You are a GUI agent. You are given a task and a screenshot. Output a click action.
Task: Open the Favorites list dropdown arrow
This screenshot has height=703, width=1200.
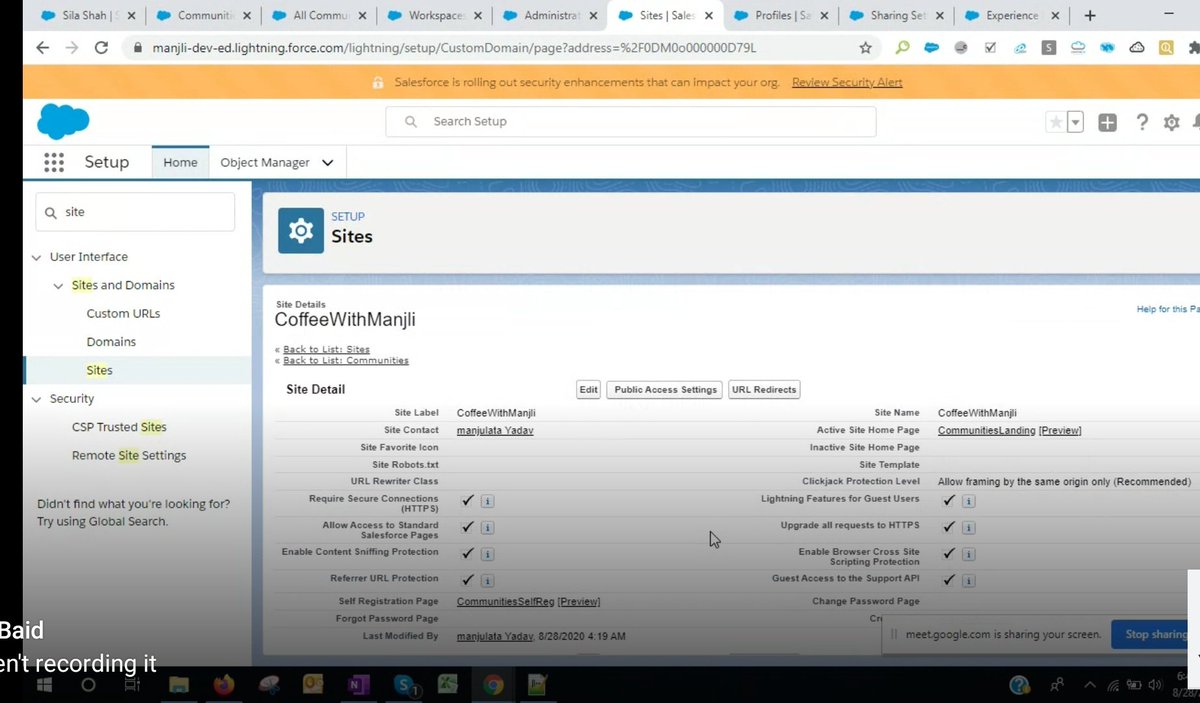(1075, 122)
